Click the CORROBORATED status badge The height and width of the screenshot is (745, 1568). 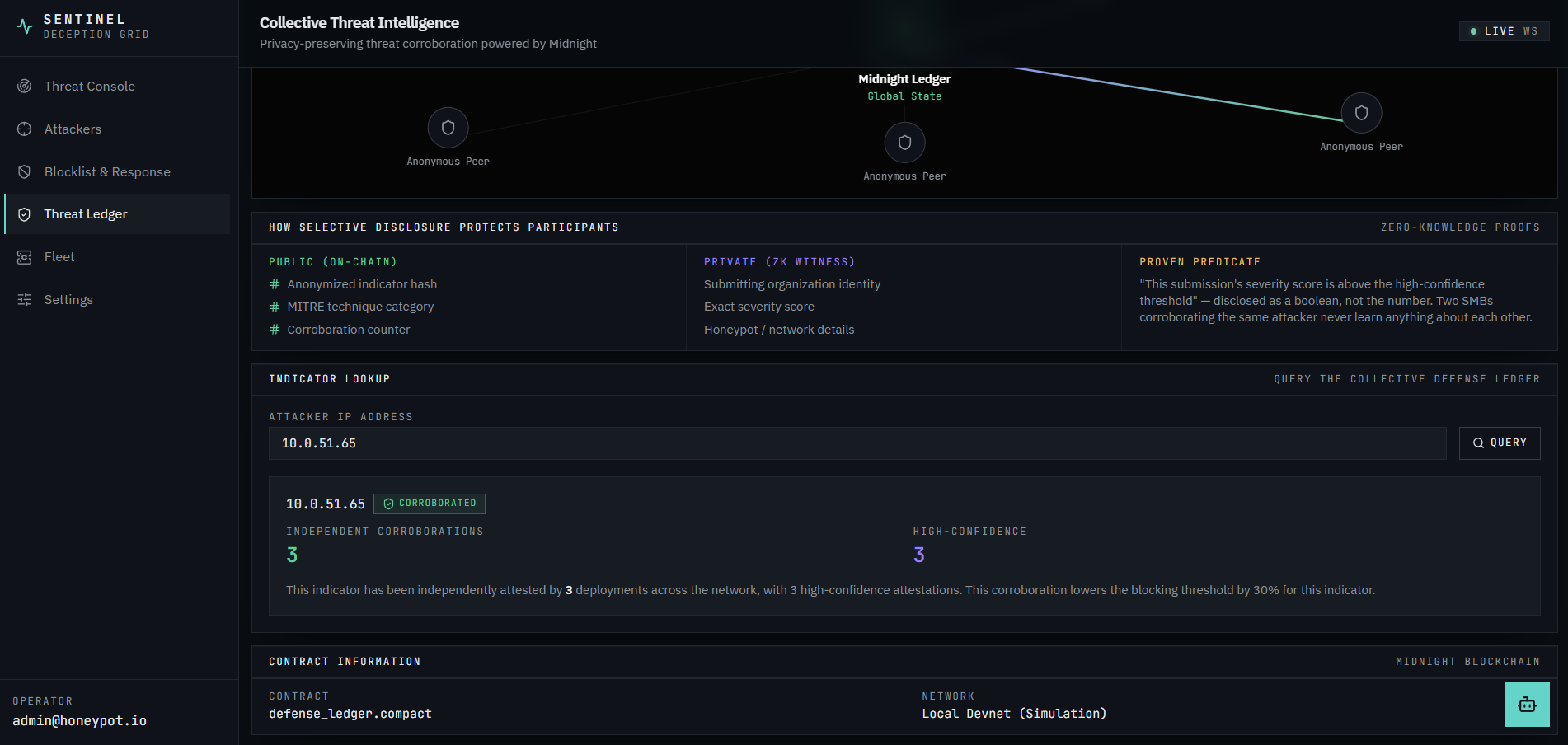click(x=430, y=504)
